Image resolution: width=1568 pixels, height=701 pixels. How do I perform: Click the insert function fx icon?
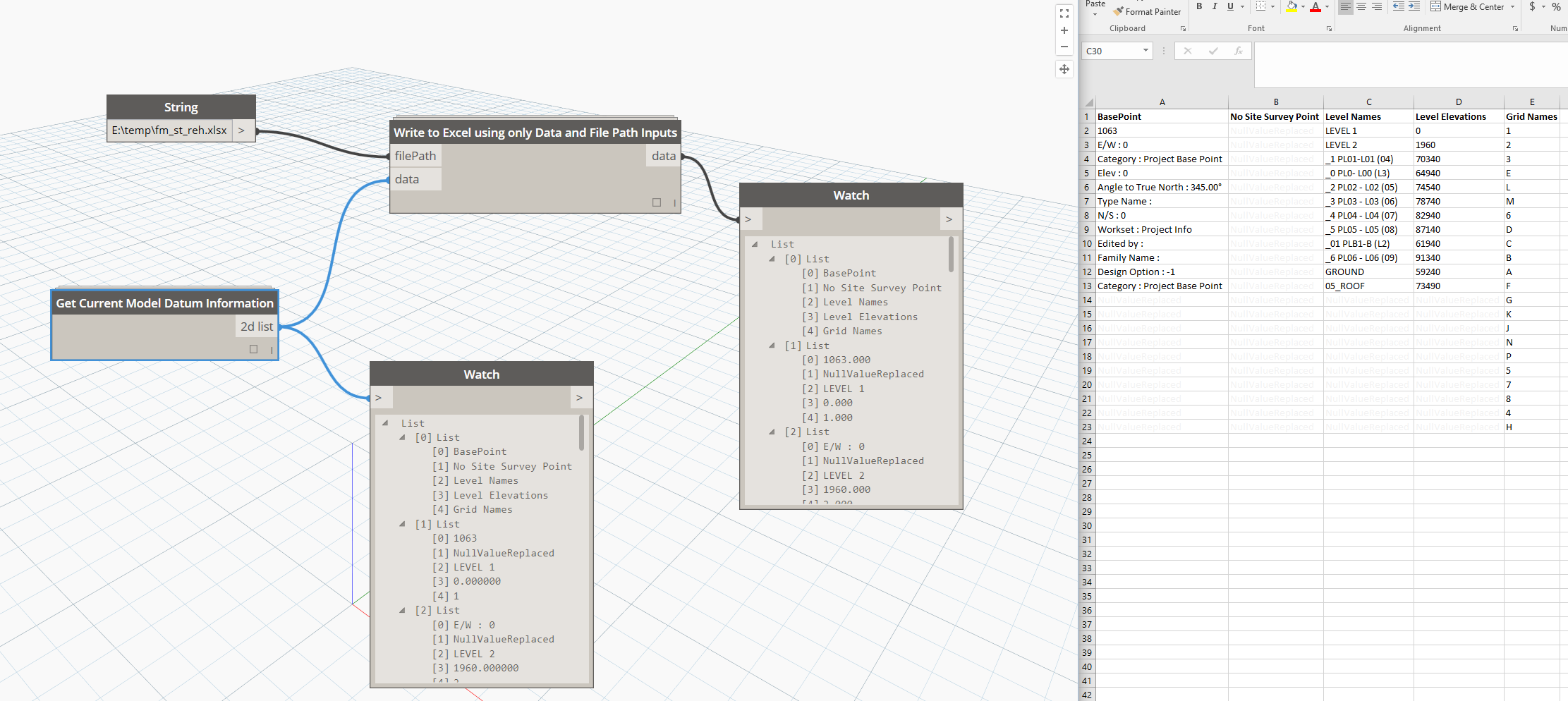1238,51
